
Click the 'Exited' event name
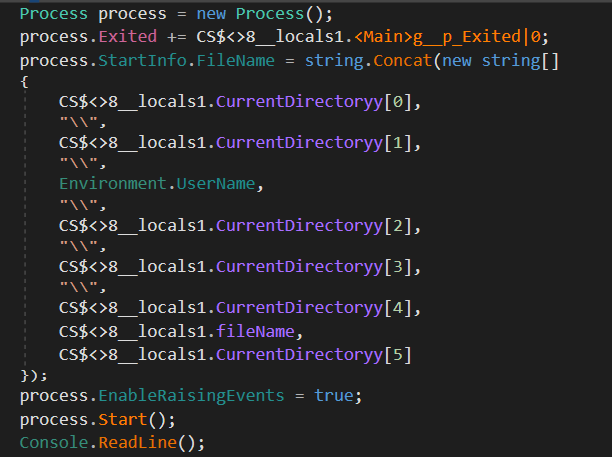(128, 37)
